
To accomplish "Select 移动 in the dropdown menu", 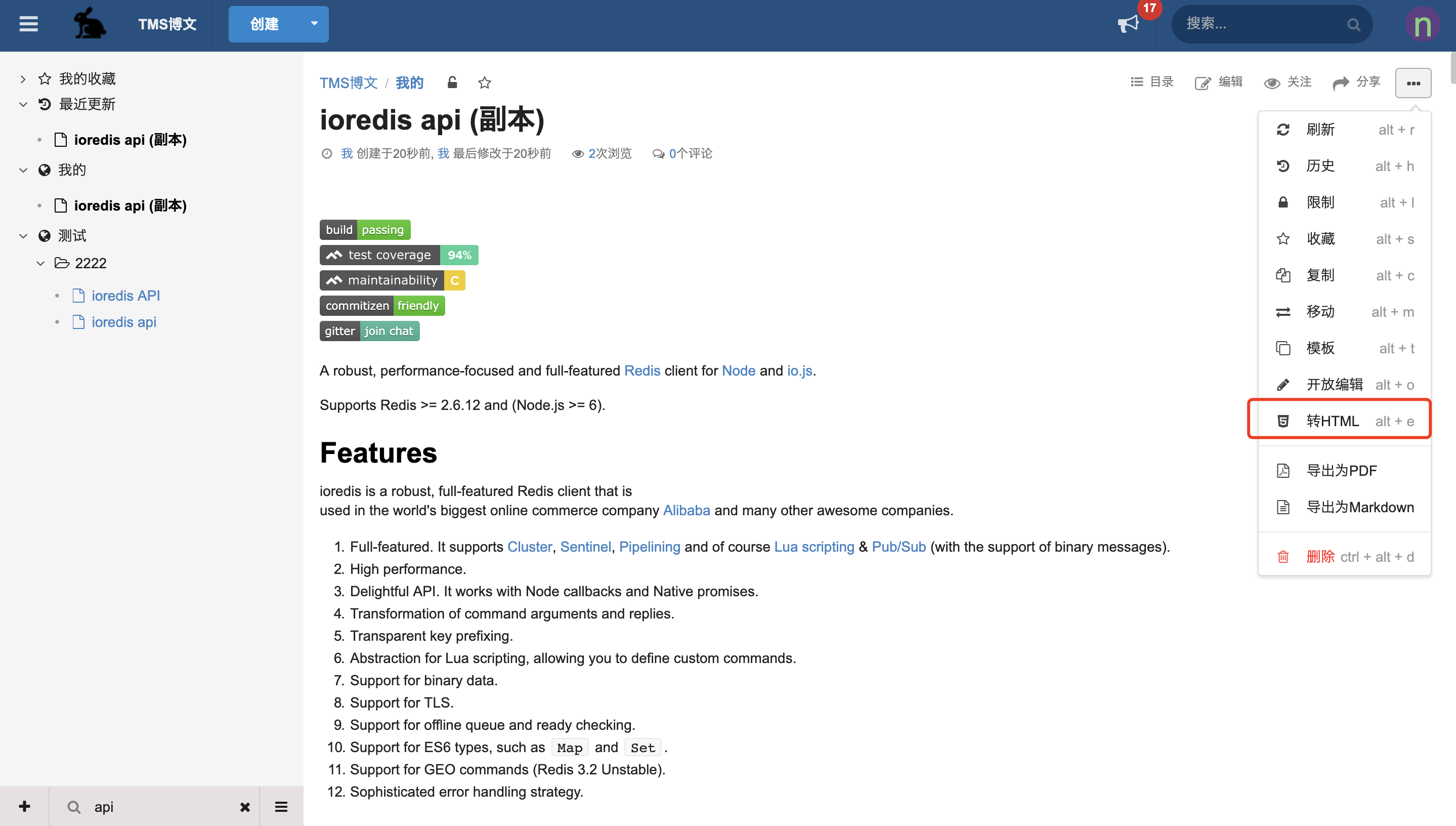I will [1344, 311].
